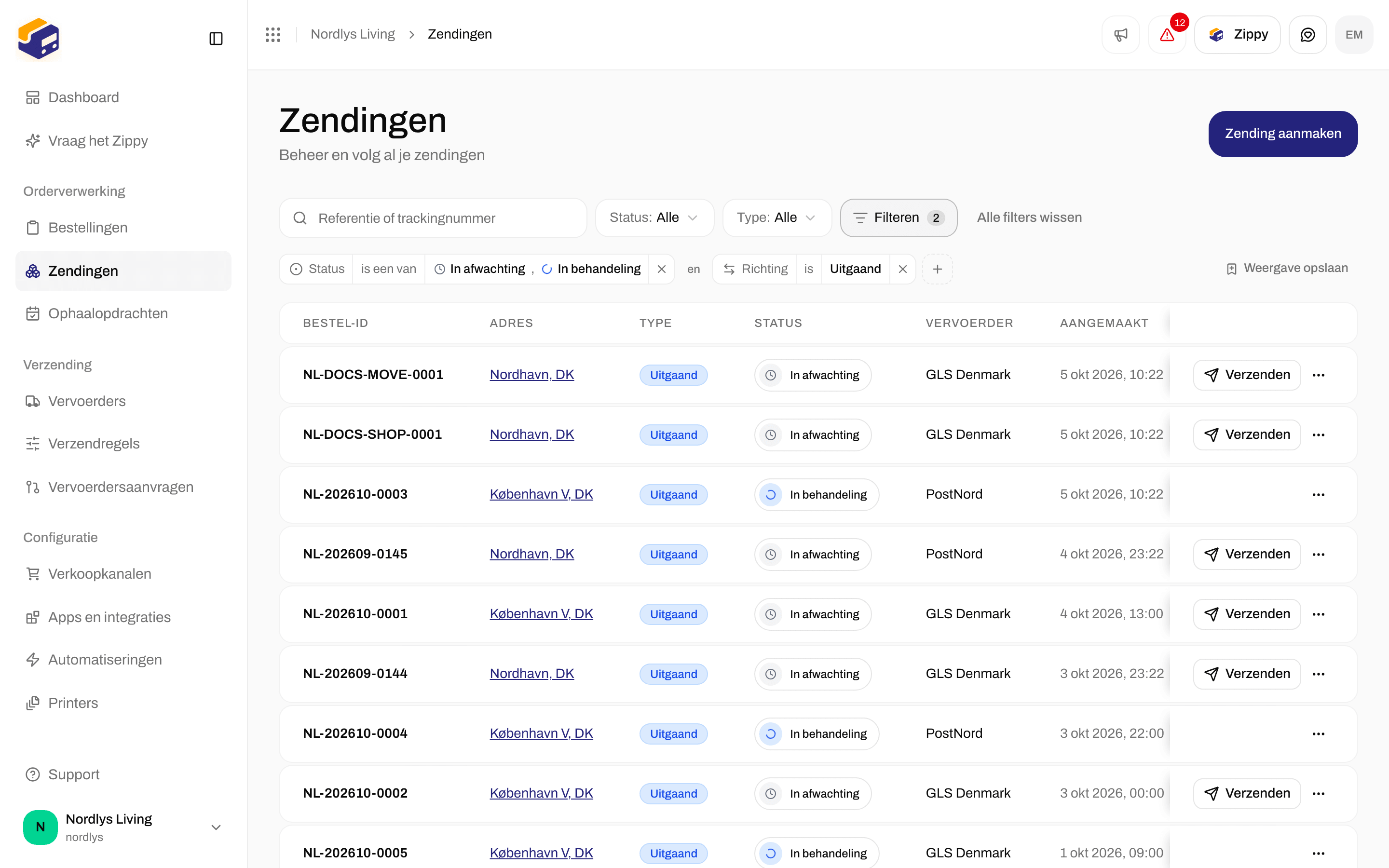Click the Zippy logo in the sidebar
The height and width of the screenshot is (868, 1389).
click(39, 39)
